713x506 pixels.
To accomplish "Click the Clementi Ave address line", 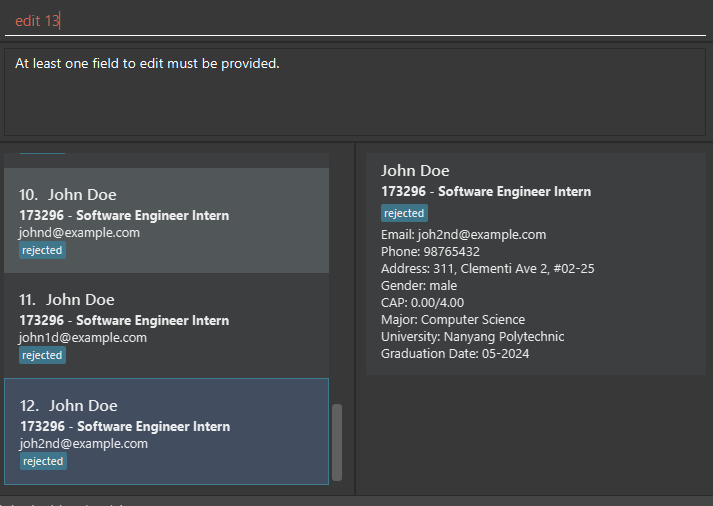I will 488,269.
